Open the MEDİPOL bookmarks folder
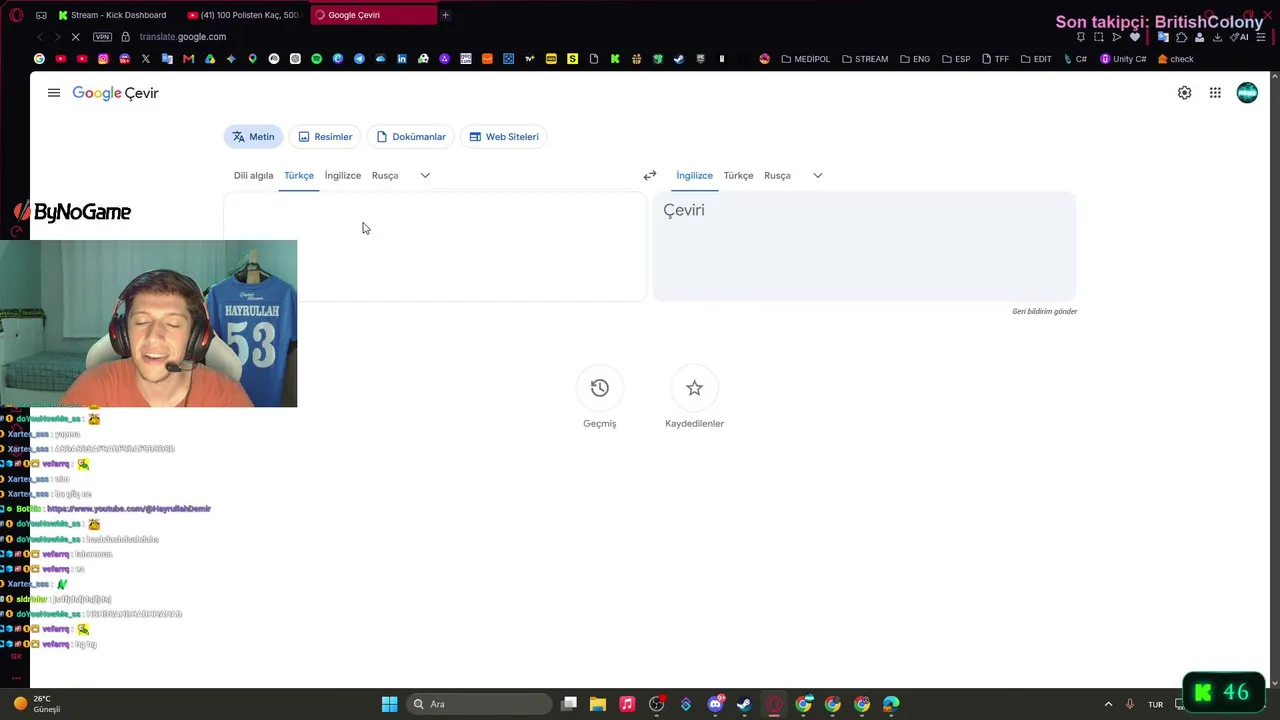Screen dimensions: 1280x720 [806, 59]
